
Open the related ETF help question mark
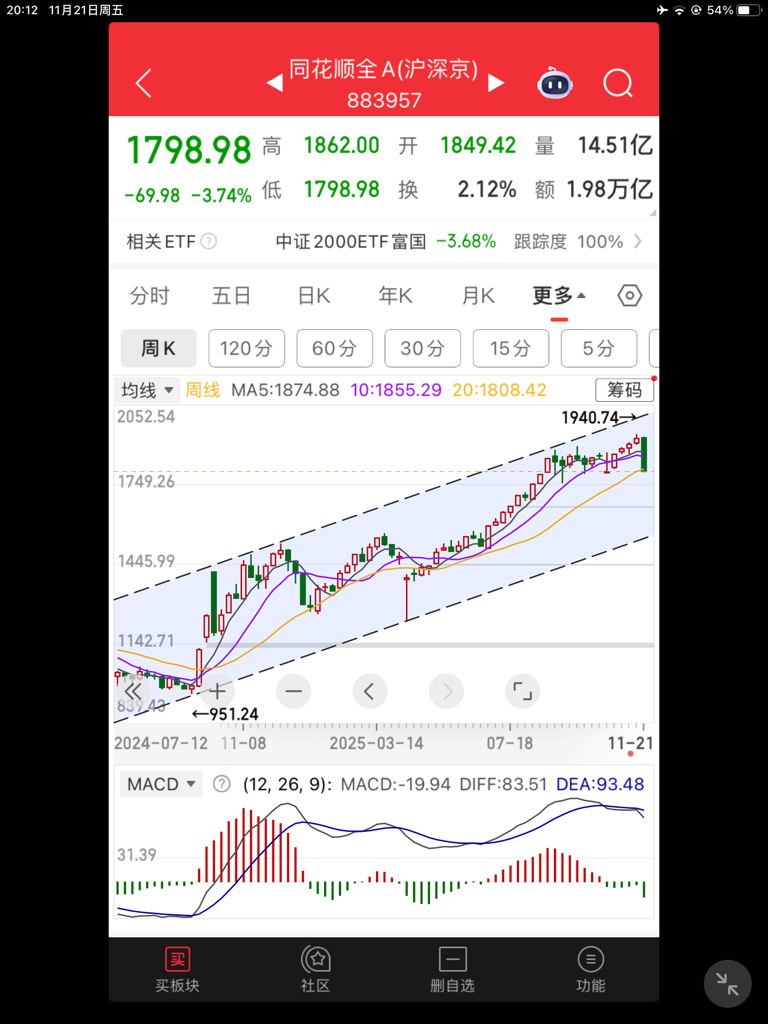click(x=208, y=242)
